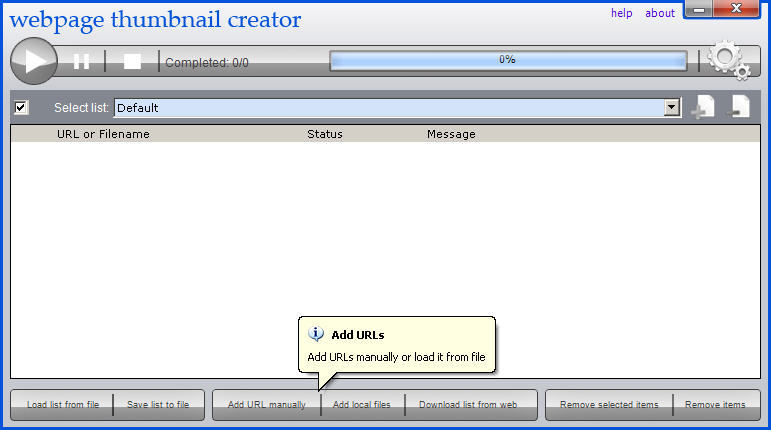Screen dimensions: 771x430
Task: Click Download list from web
Action: click(468, 405)
